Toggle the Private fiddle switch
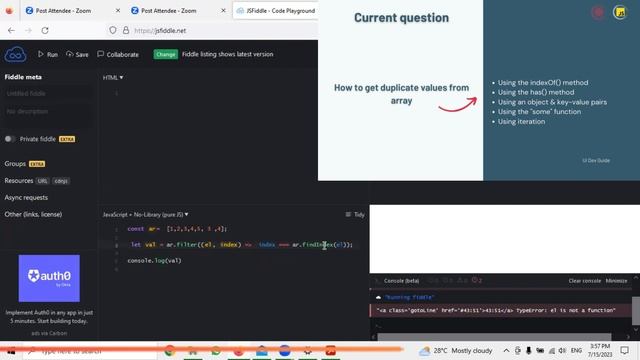This screenshot has height=360, width=640. (9, 139)
